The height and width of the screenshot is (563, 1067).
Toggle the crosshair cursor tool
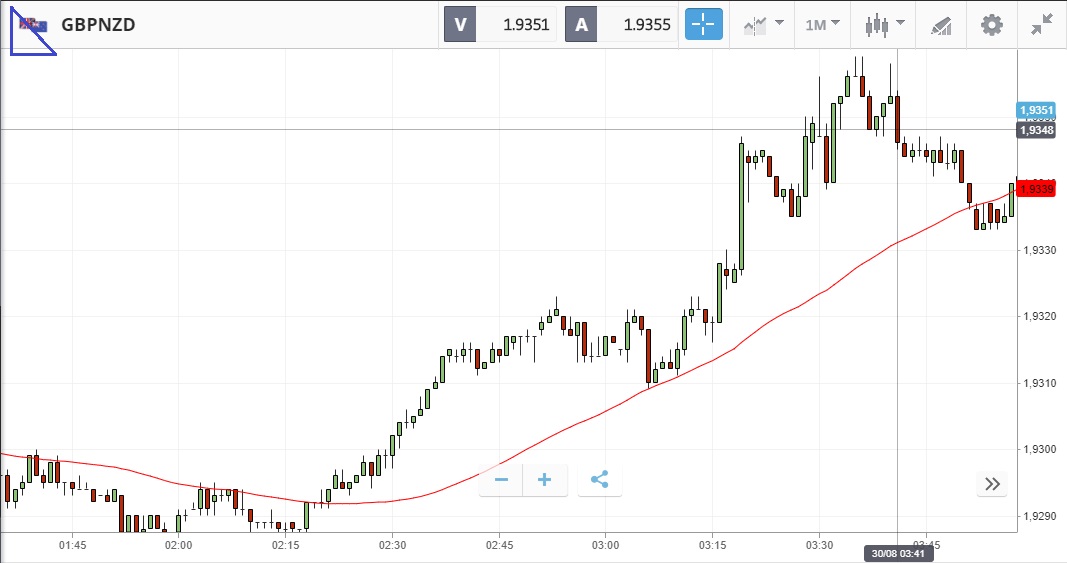703,25
